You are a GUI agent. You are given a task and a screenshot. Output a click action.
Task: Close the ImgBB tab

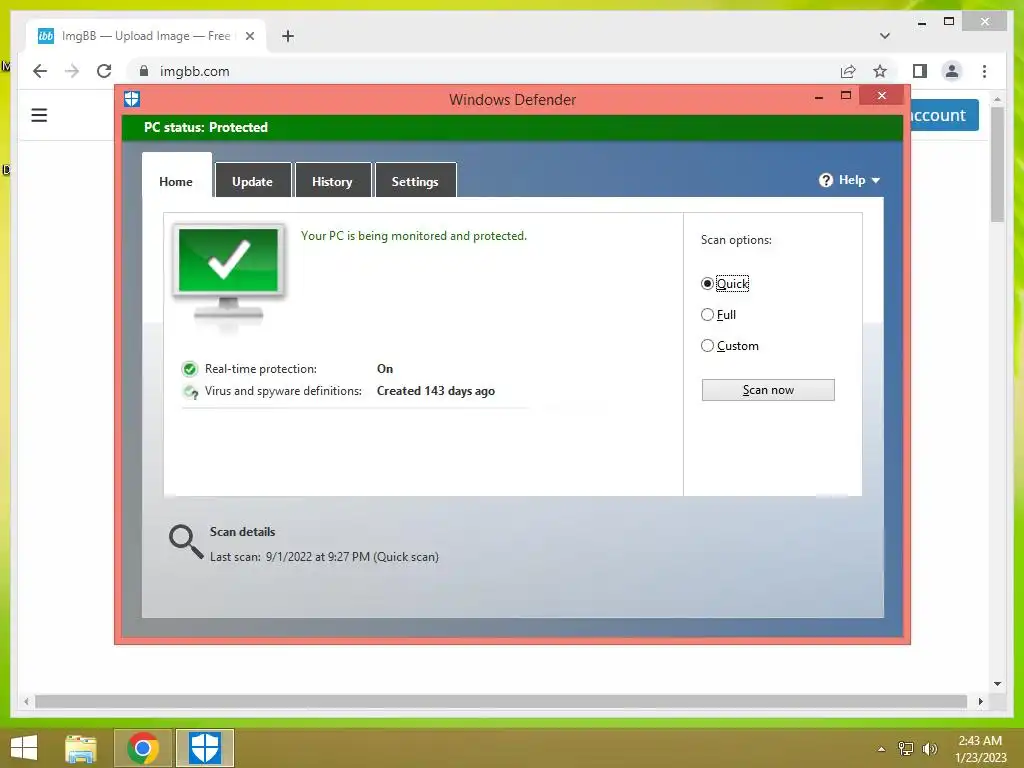[x=249, y=36]
